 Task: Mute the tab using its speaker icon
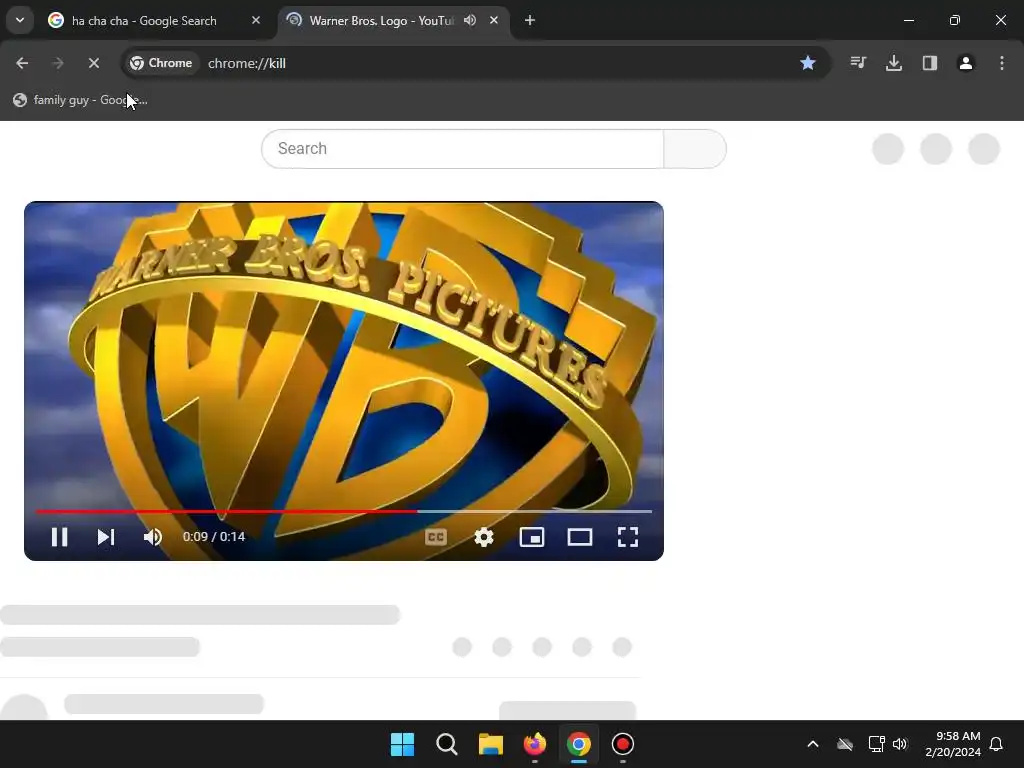(x=470, y=20)
